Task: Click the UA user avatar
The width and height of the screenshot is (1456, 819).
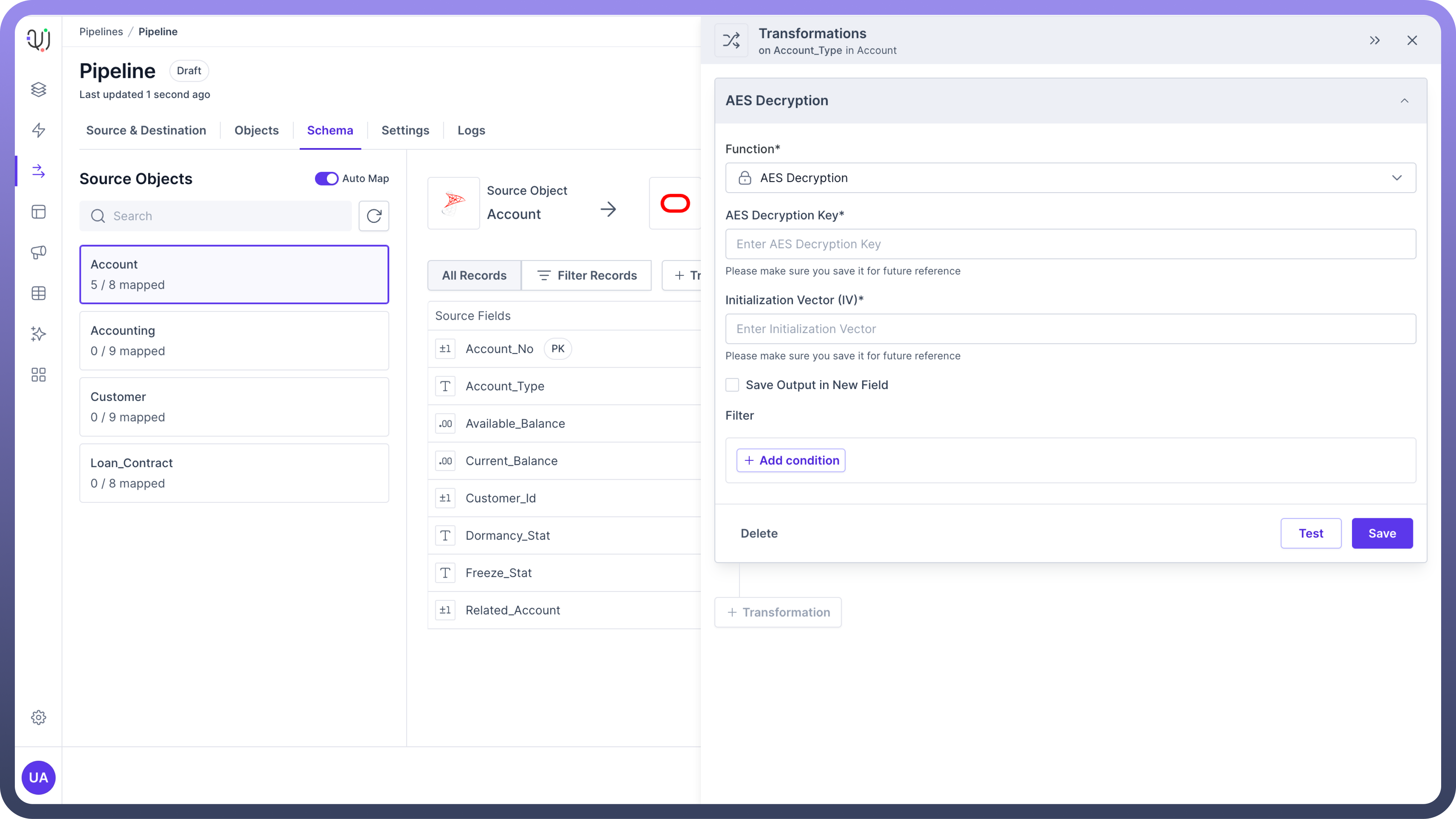Action: coord(38,777)
